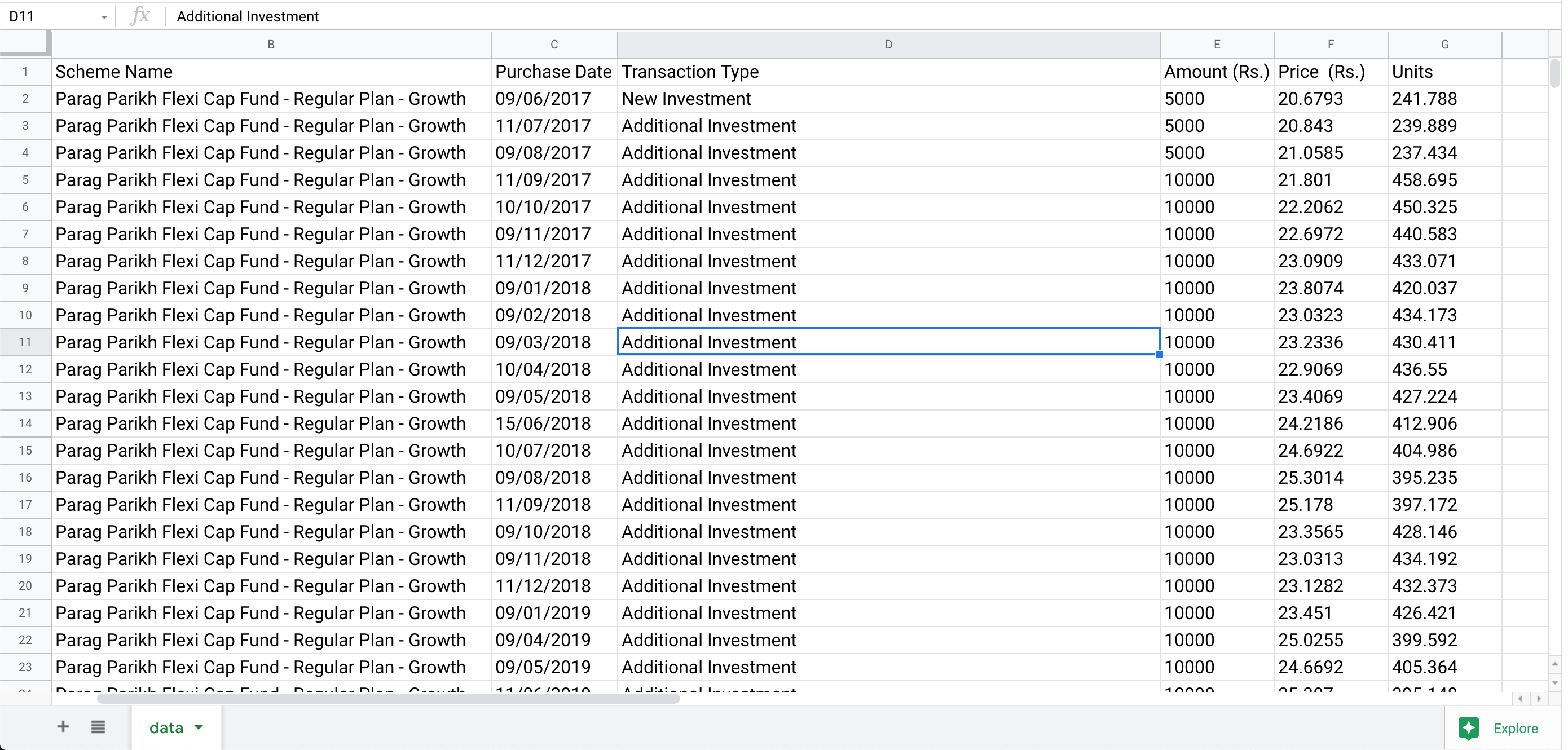Click the units cell 450.325

1444,207
